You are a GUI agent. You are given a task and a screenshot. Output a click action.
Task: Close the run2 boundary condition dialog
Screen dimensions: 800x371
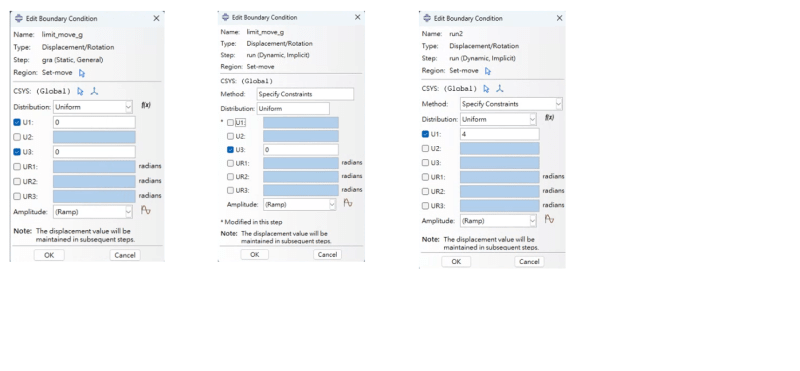pos(559,18)
